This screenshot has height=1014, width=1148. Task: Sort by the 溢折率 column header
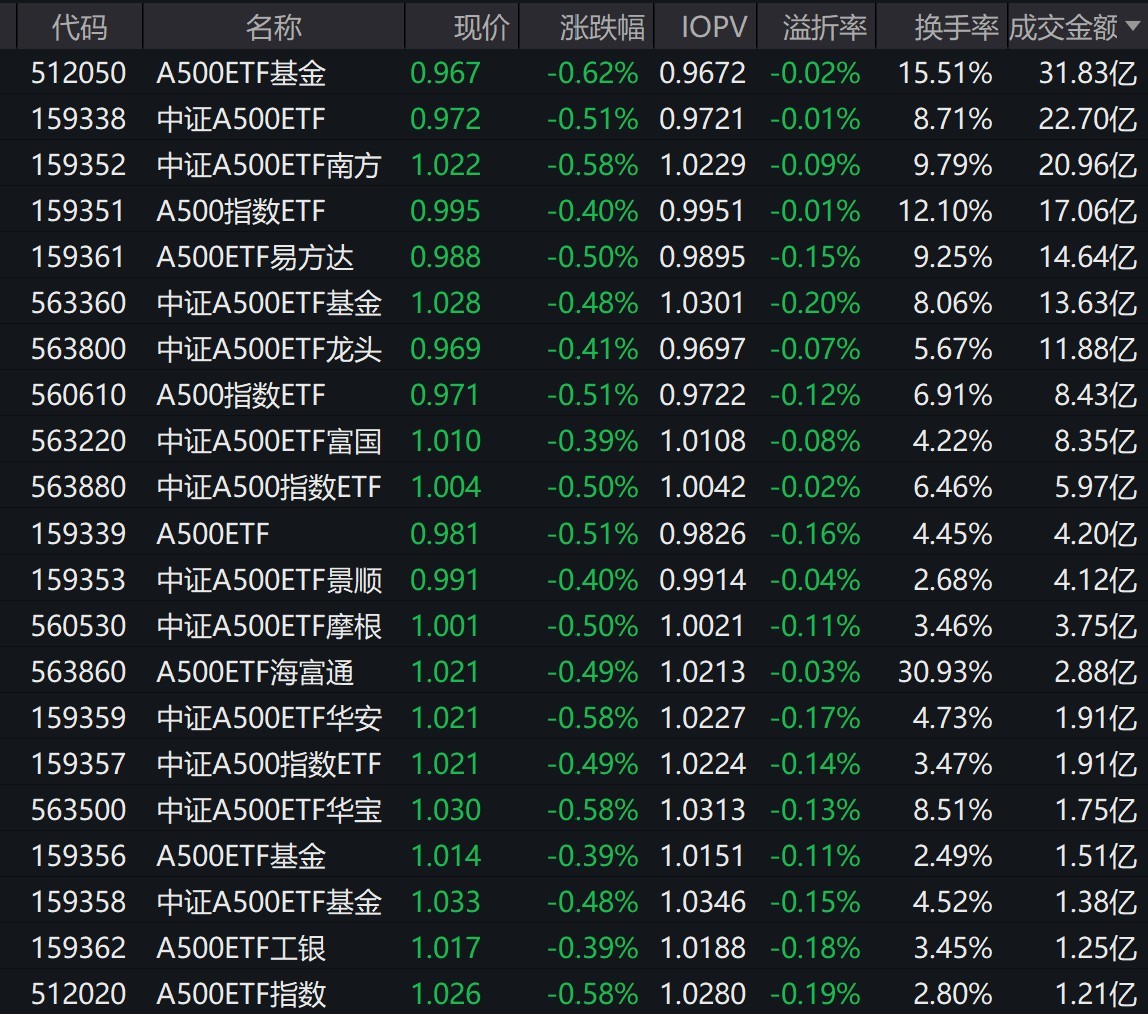point(824,27)
